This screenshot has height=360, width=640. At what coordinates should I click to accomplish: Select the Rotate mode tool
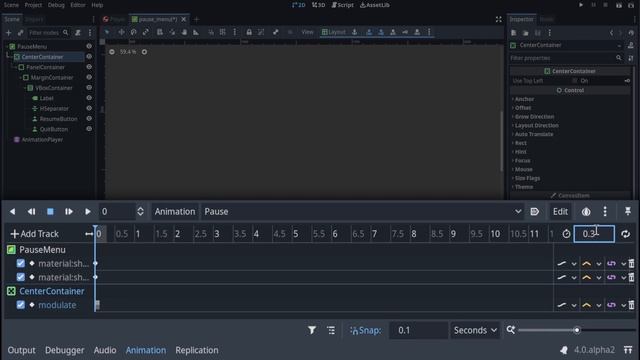tap(133, 32)
